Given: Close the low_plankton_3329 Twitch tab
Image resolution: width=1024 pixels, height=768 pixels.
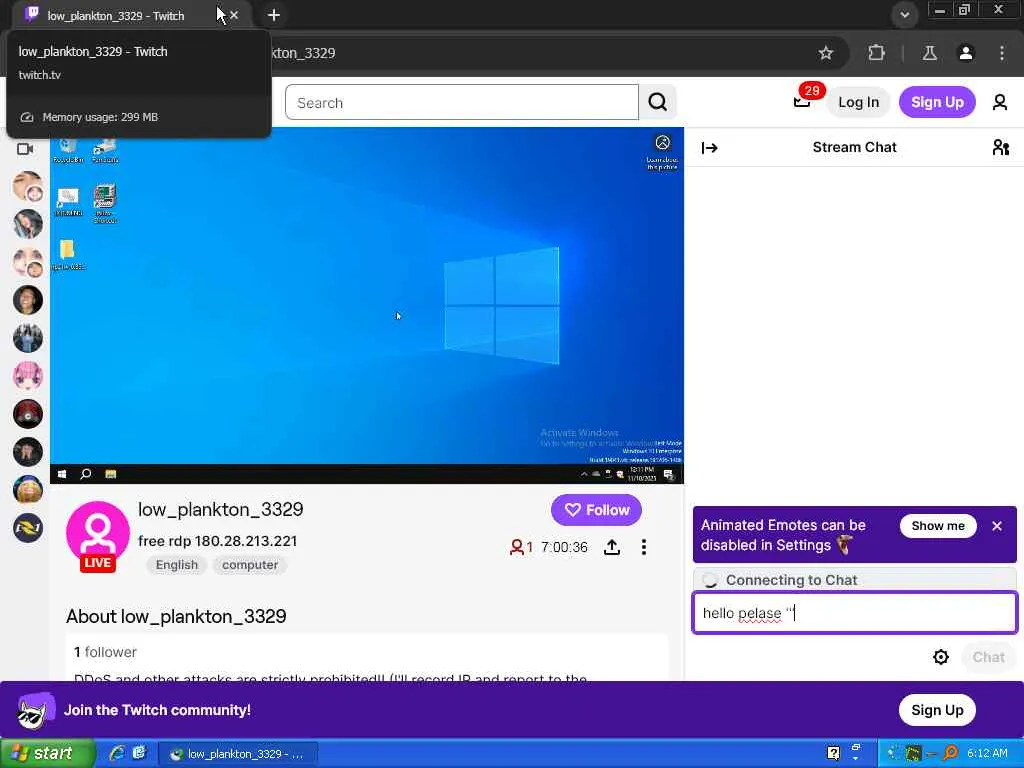Looking at the screenshot, I should pyautogui.click(x=234, y=14).
